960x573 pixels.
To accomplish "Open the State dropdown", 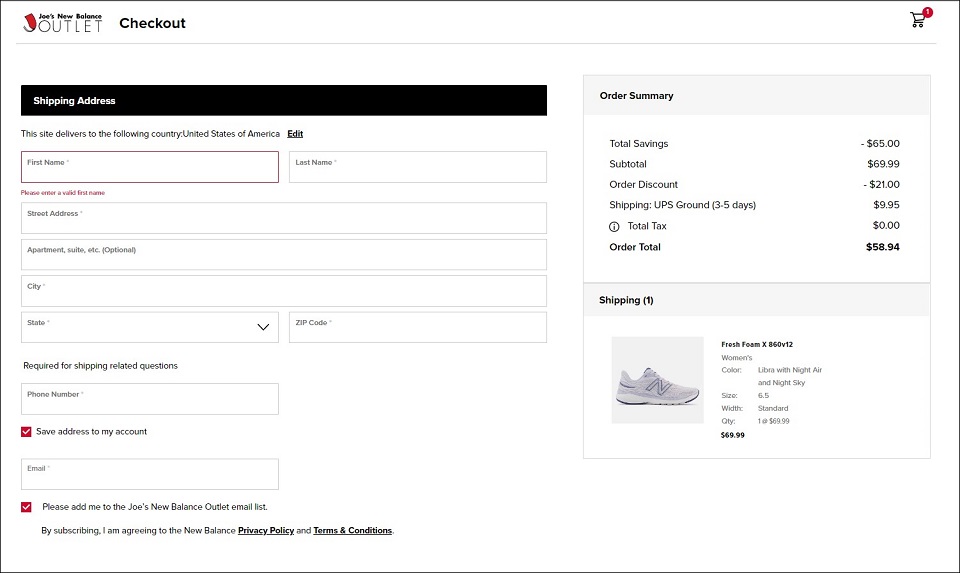I will click(150, 328).
